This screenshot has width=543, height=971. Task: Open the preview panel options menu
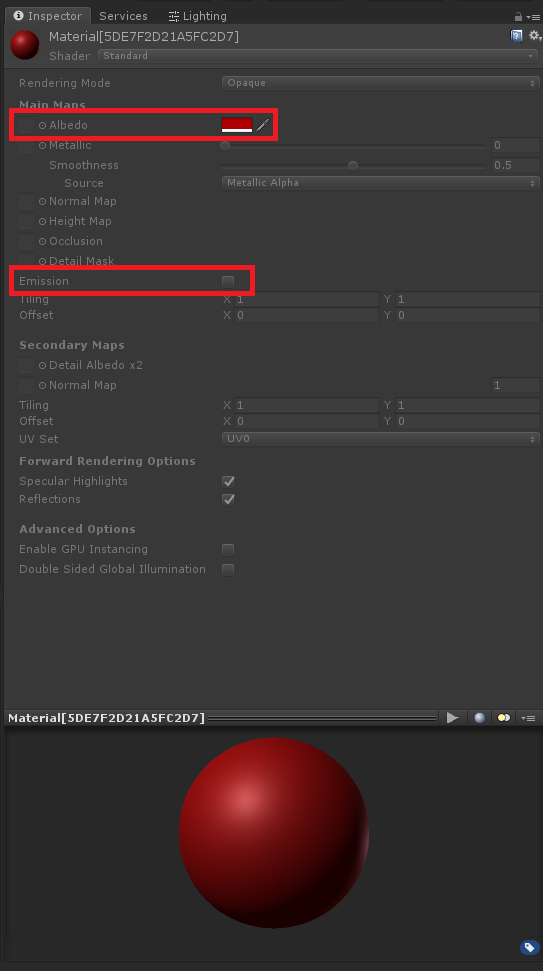(x=528, y=718)
